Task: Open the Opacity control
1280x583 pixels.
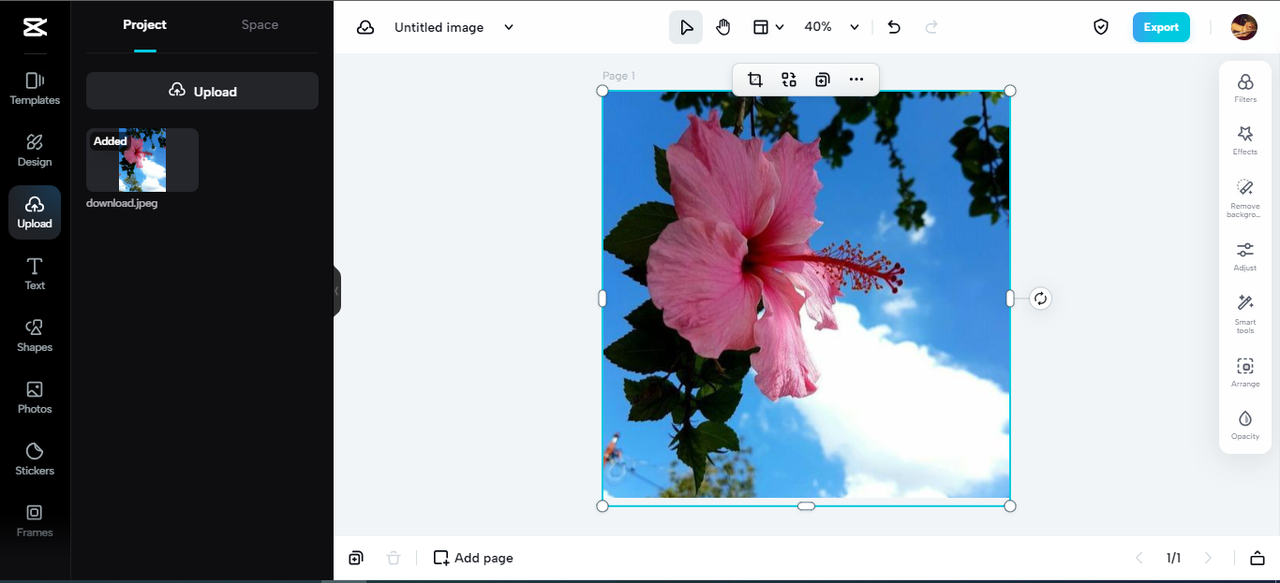Action: [x=1245, y=424]
